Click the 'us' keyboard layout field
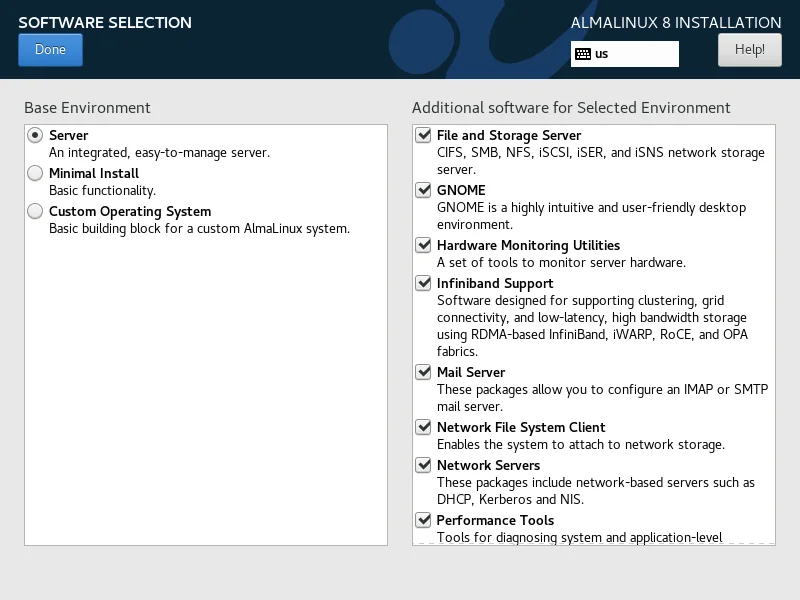800x600 pixels. point(624,54)
